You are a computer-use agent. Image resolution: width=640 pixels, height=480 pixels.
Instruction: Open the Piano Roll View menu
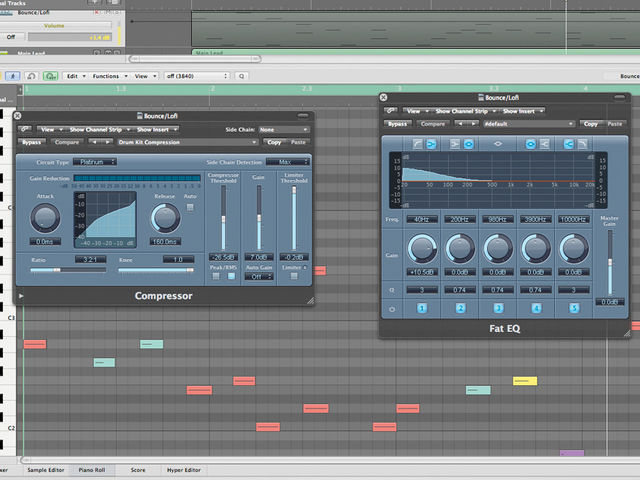click(x=145, y=76)
